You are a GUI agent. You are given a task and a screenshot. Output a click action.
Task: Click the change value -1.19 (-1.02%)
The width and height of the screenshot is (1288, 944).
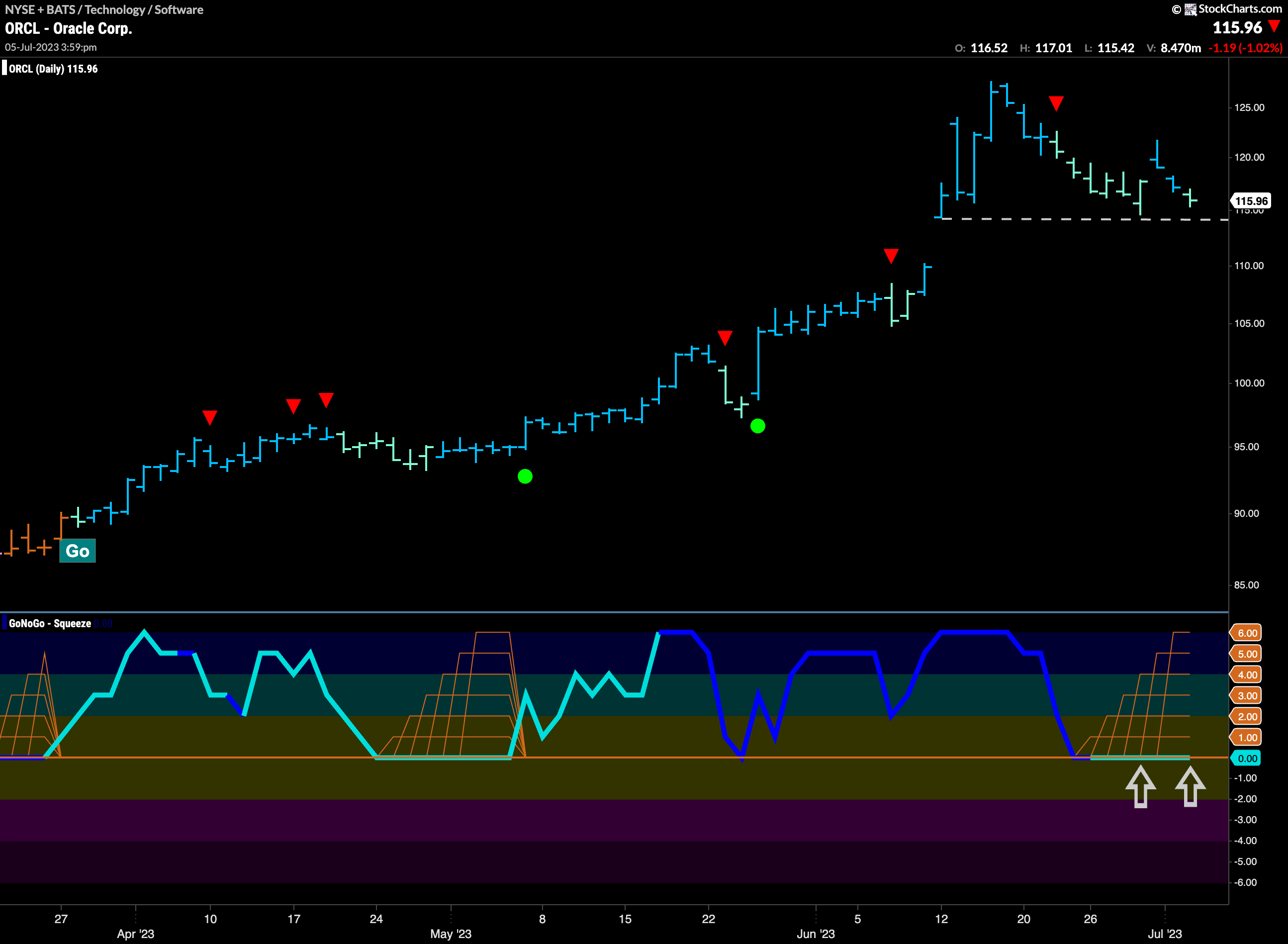click(x=1246, y=48)
